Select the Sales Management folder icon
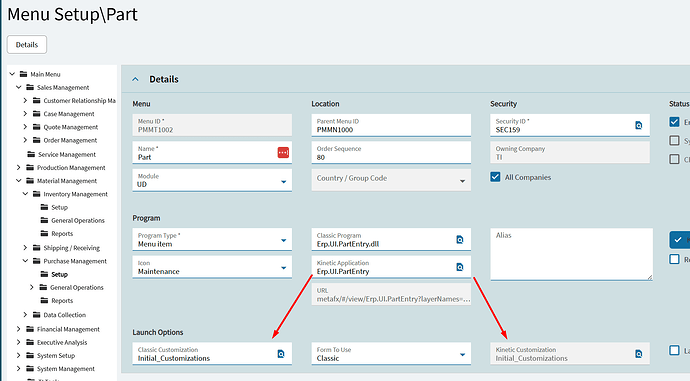The width and height of the screenshot is (690, 381). coord(30,87)
